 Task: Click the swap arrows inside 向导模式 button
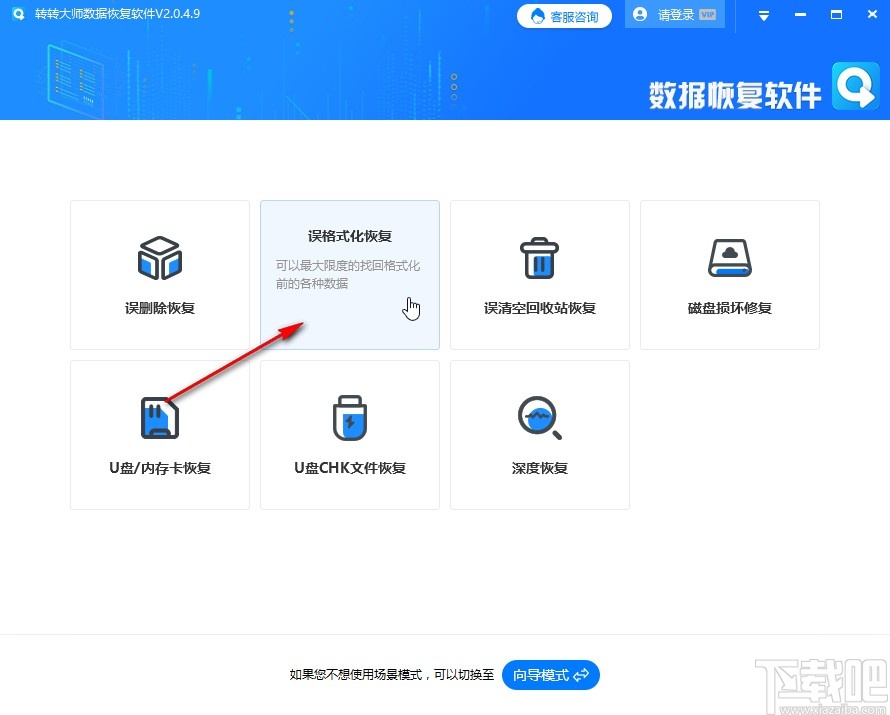pyautogui.click(x=582, y=675)
